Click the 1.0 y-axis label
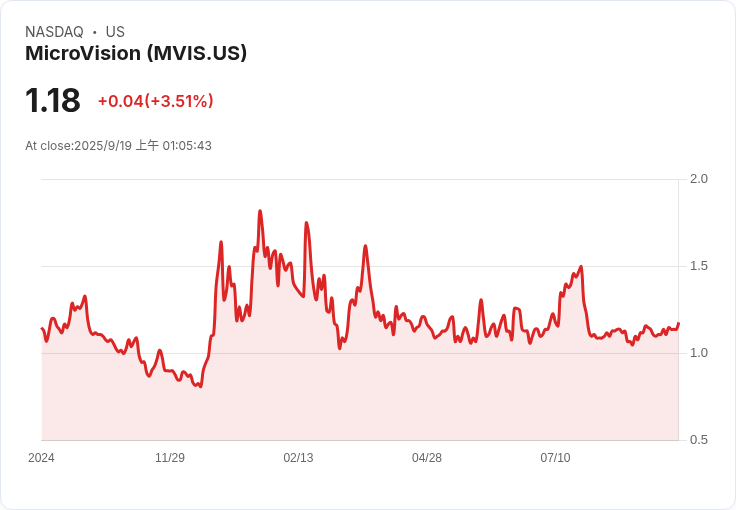This screenshot has width=736, height=510. [698, 353]
